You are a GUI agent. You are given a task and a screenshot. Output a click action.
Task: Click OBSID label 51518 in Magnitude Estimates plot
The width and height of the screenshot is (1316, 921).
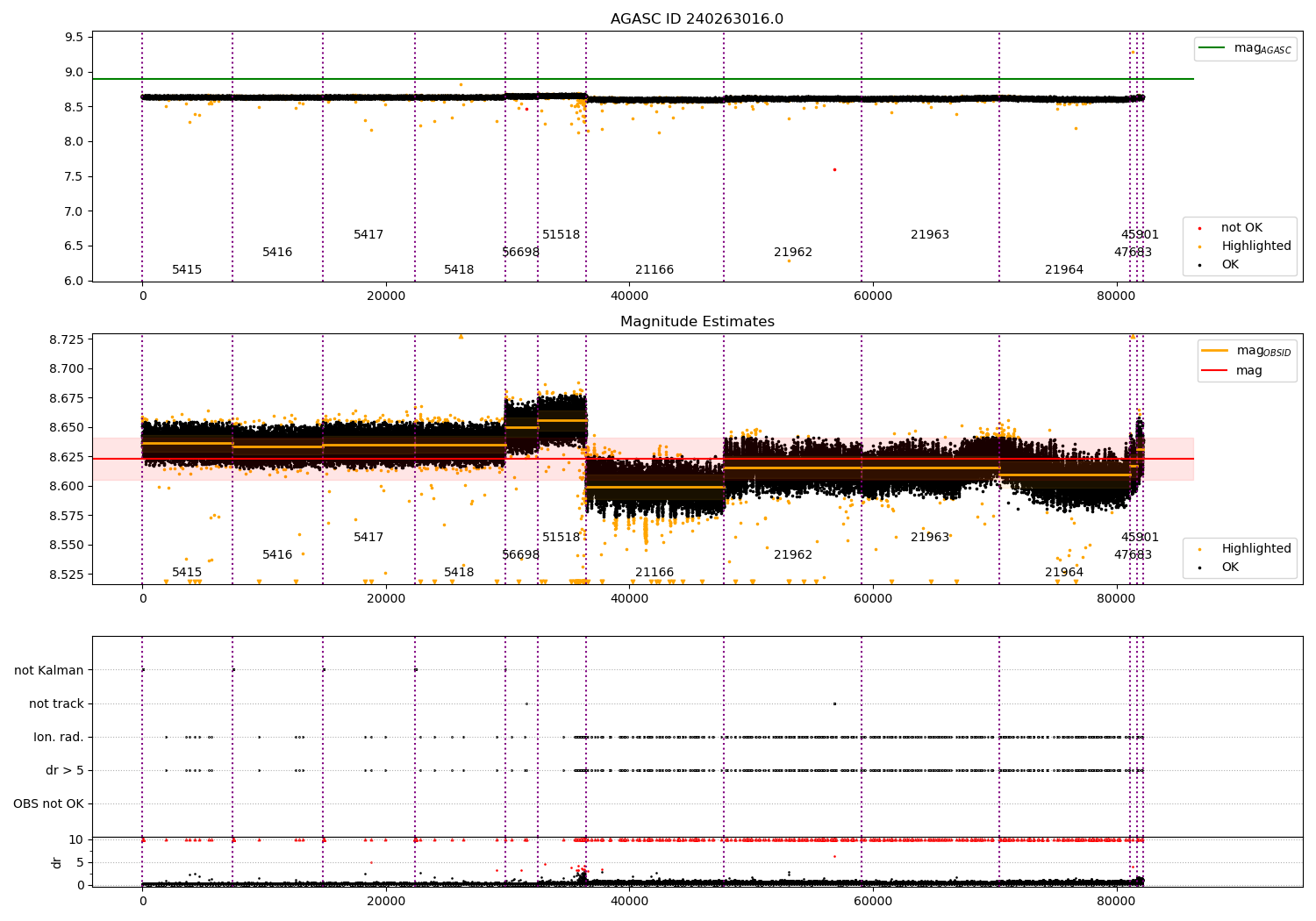[x=561, y=537]
